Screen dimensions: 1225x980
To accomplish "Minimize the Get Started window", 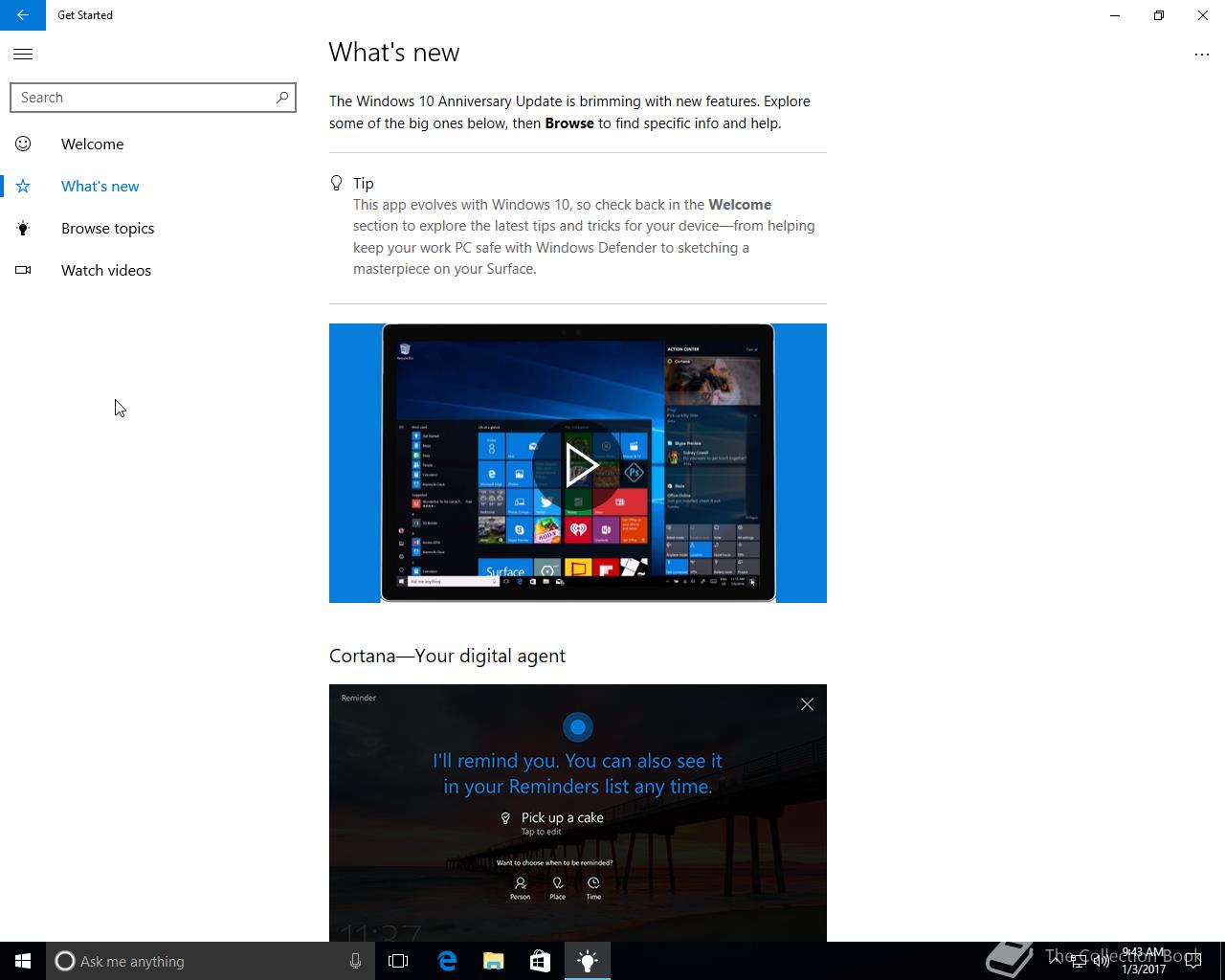I will [1115, 15].
